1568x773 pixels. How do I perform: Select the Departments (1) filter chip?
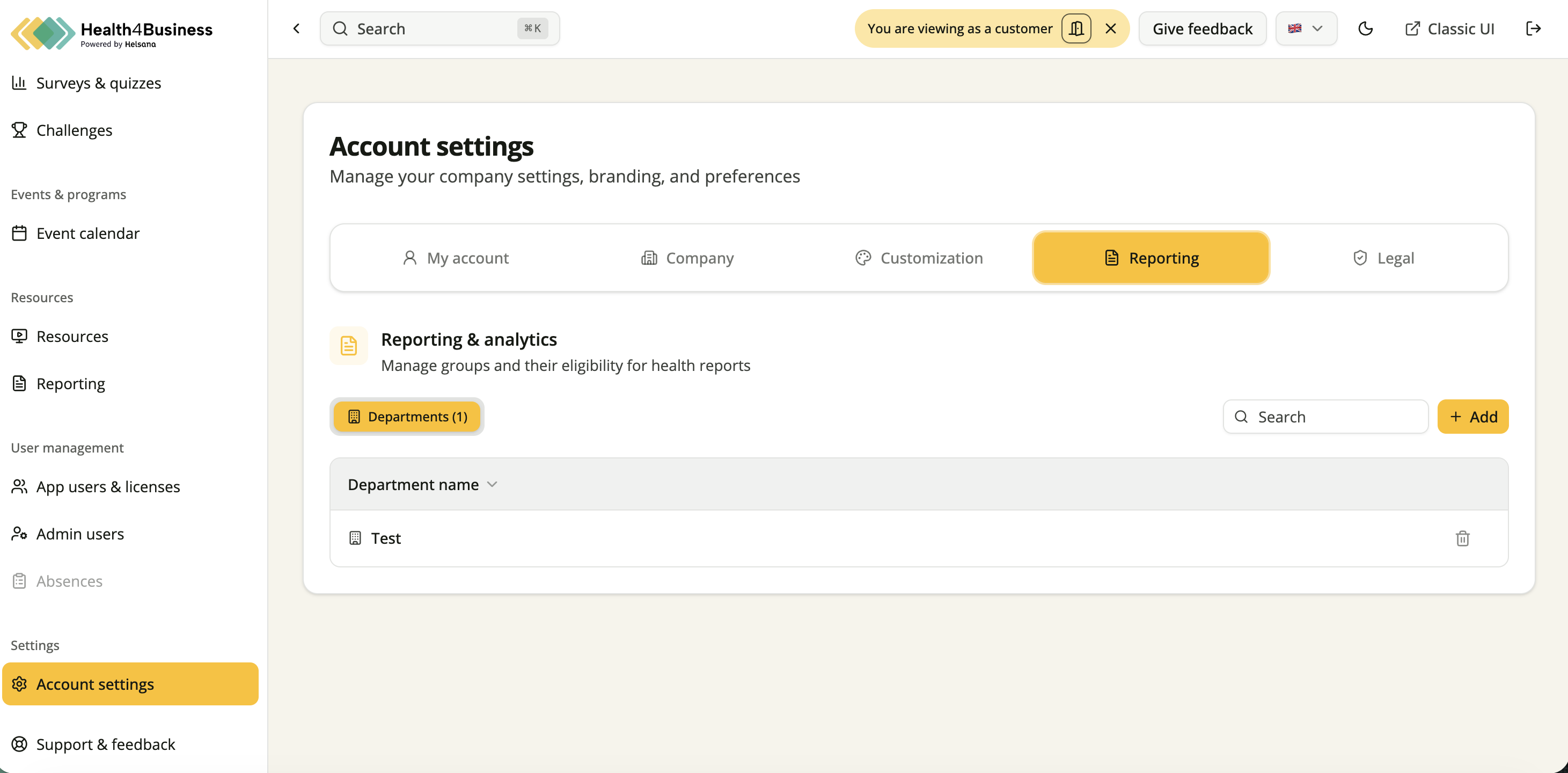[407, 417]
